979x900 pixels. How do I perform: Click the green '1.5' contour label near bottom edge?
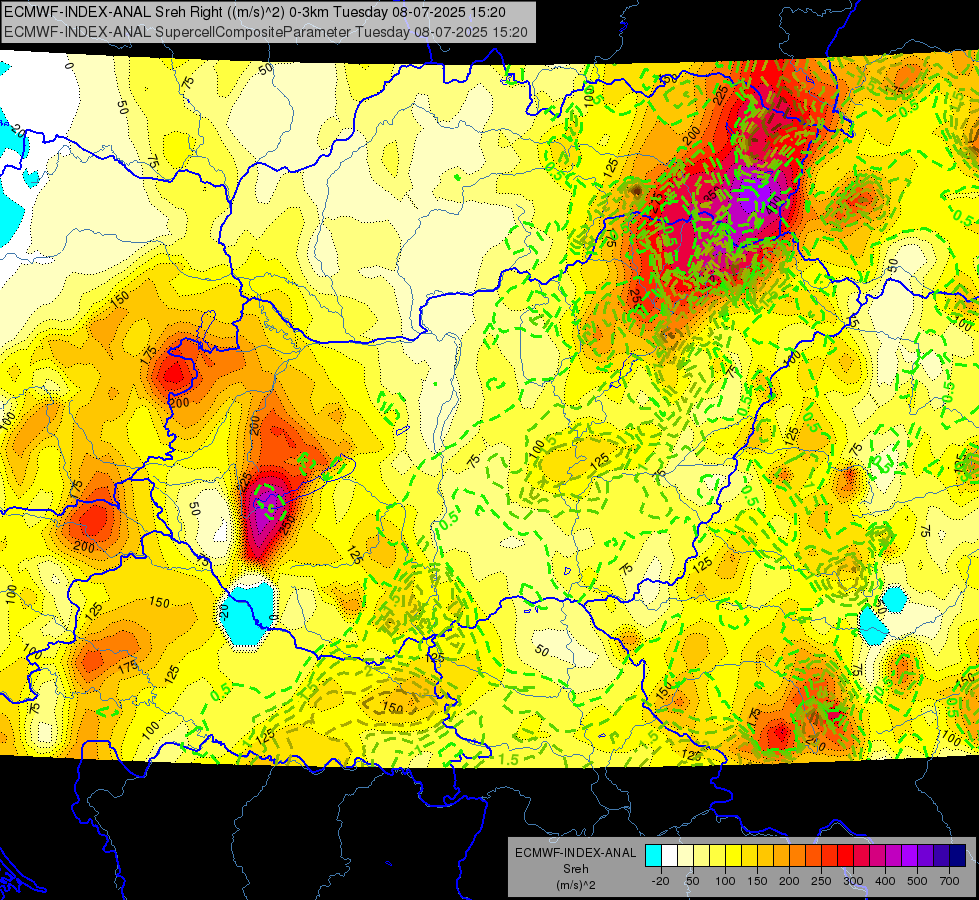point(509,759)
